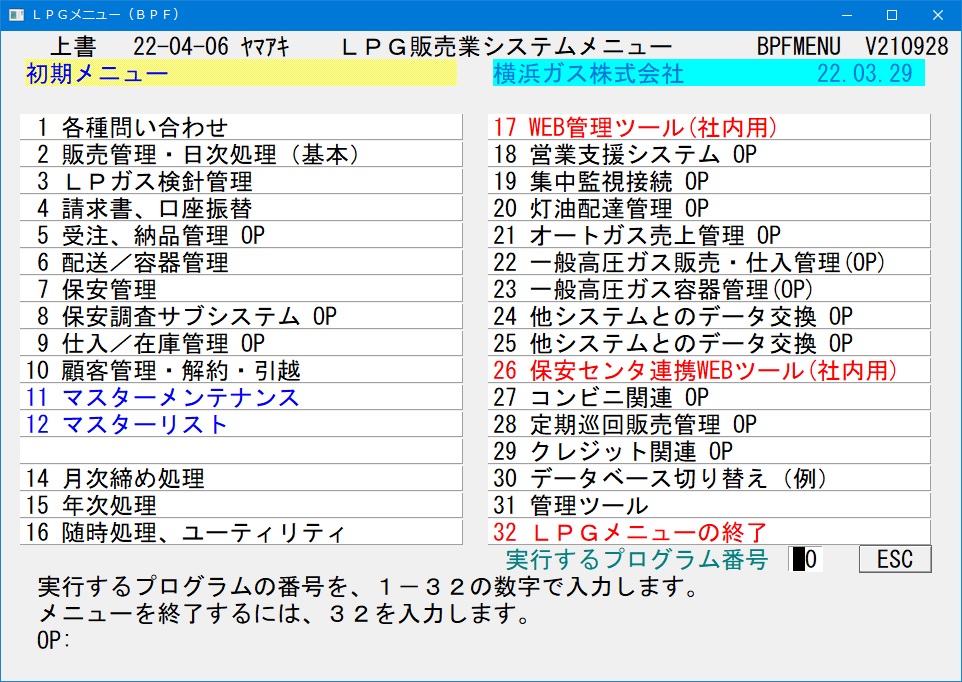Click the 上書 text in header
962x682 pixels.
point(72,46)
